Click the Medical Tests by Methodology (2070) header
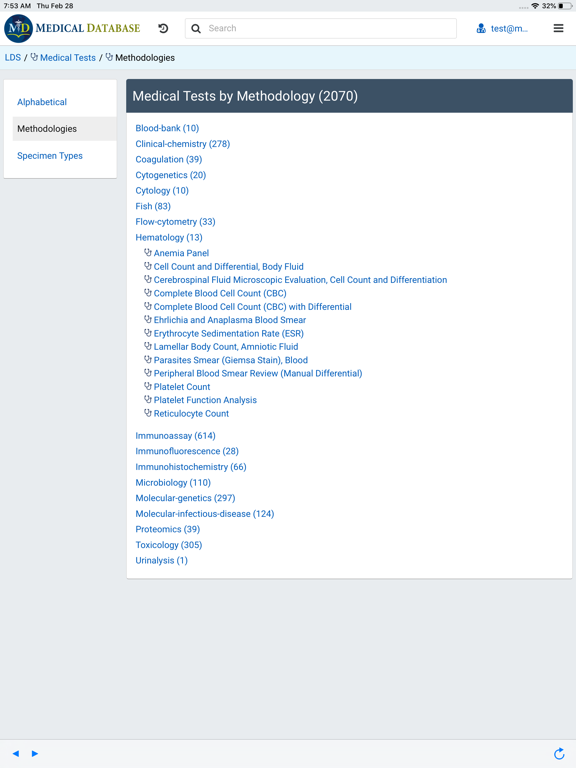Viewport: 576px width, 768px height. click(x=349, y=96)
